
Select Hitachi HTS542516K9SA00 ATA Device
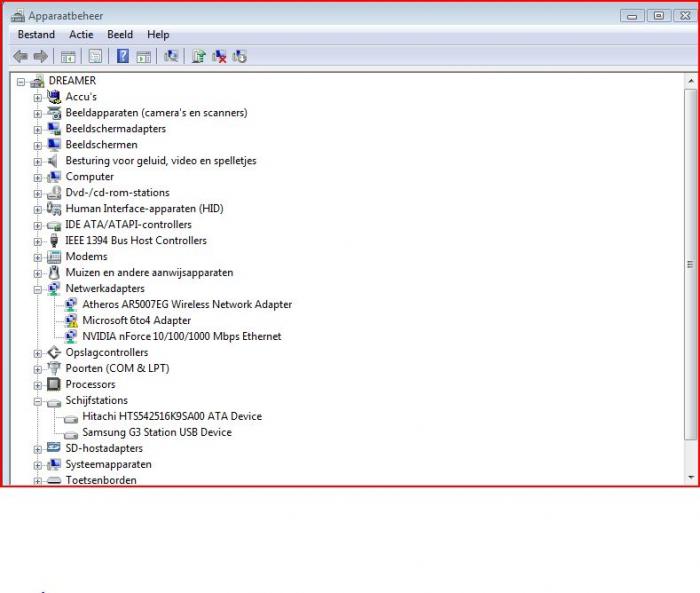click(x=172, y=417)
